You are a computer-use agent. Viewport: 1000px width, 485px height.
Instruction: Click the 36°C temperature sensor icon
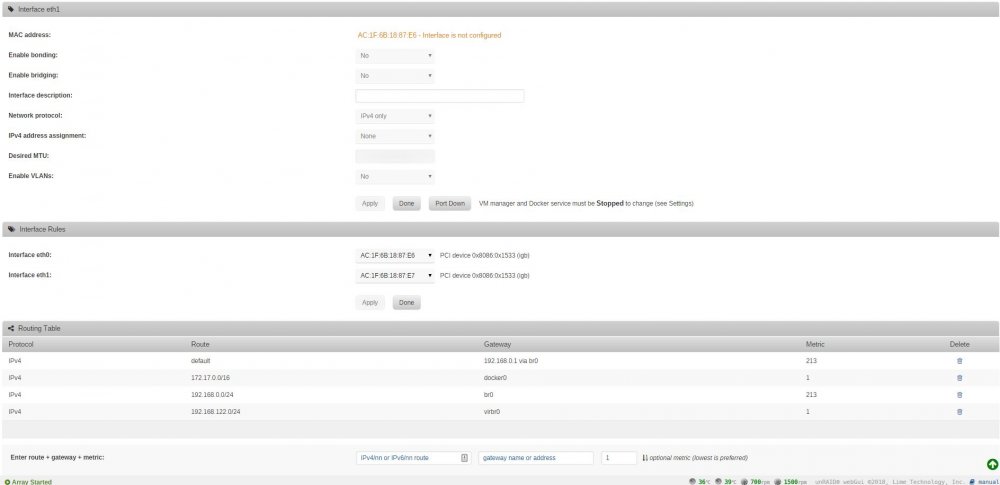[693, 482]
